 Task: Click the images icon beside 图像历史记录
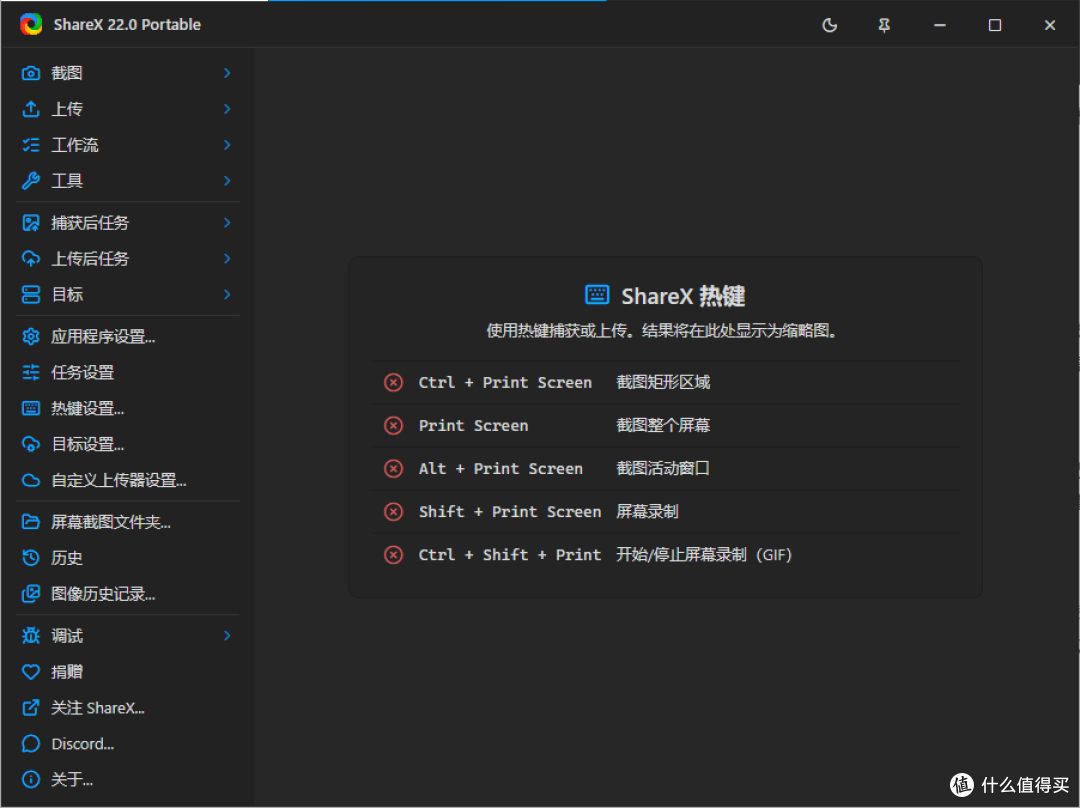(31, 593)
